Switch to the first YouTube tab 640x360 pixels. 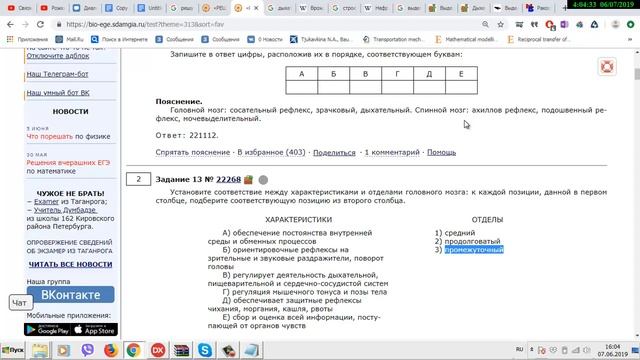[x=20, y=8]
